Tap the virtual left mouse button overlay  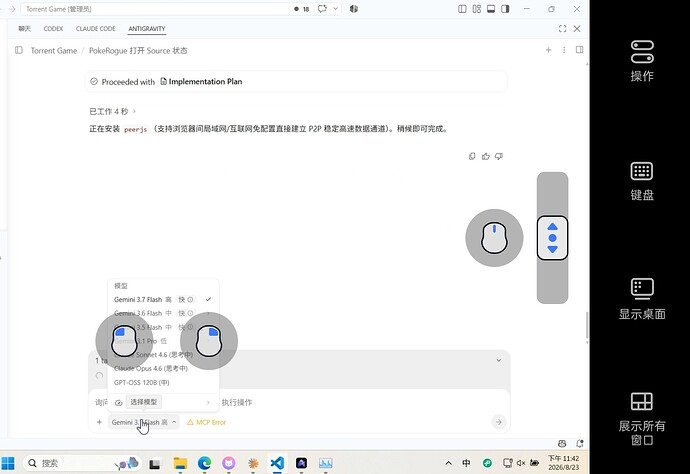click(x=125, y=341)
